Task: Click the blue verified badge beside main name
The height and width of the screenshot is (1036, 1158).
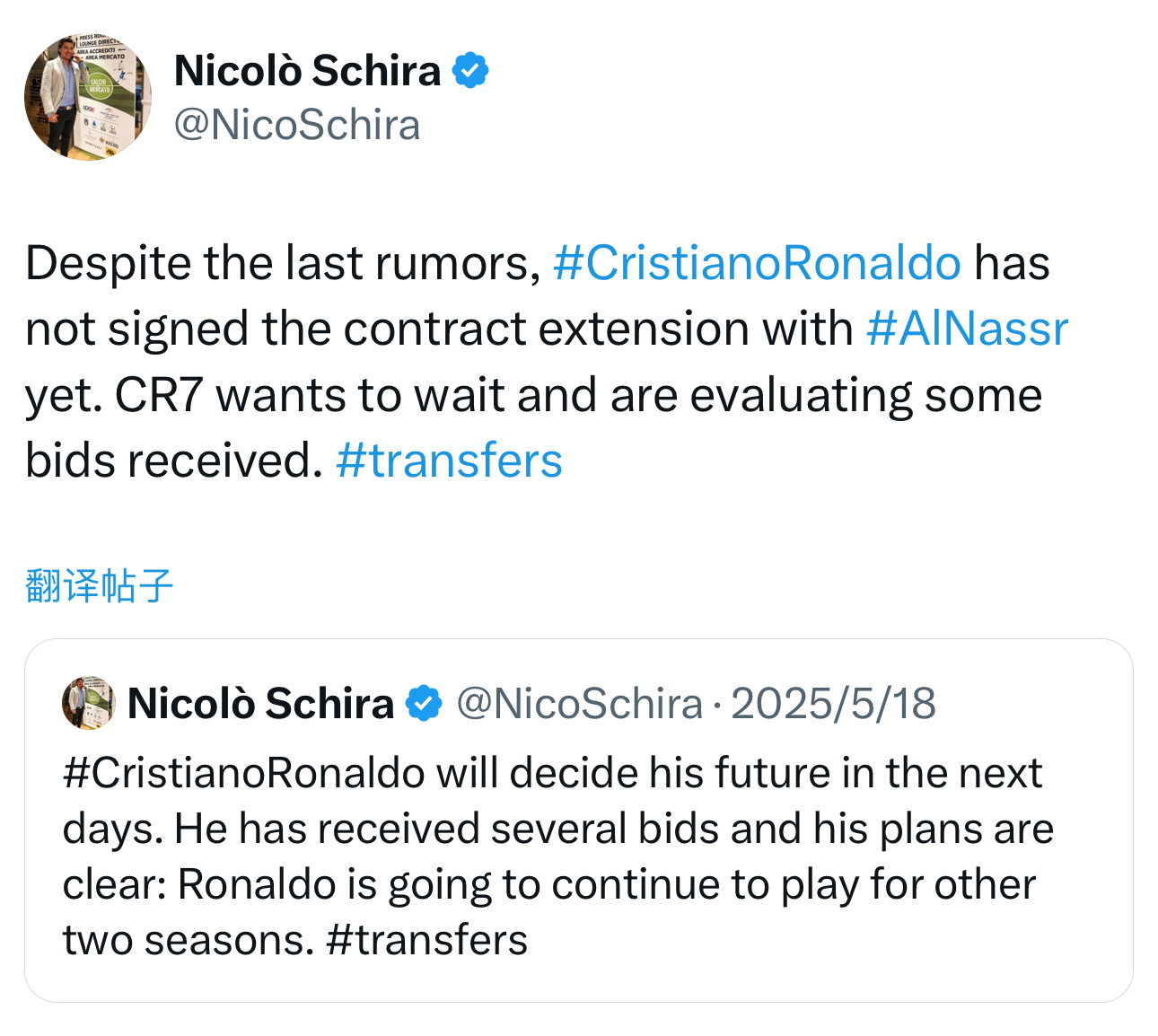Action: click(x=470, y=70)
